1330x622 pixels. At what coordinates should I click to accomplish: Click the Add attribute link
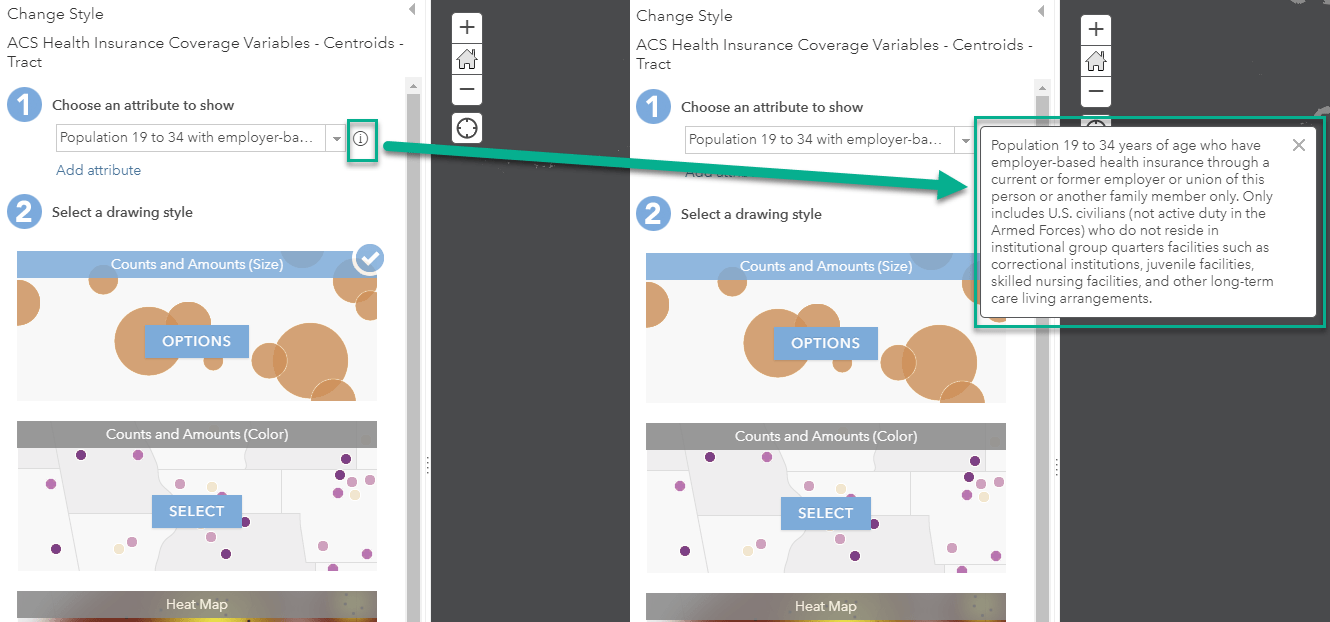(x=97, y=170)
